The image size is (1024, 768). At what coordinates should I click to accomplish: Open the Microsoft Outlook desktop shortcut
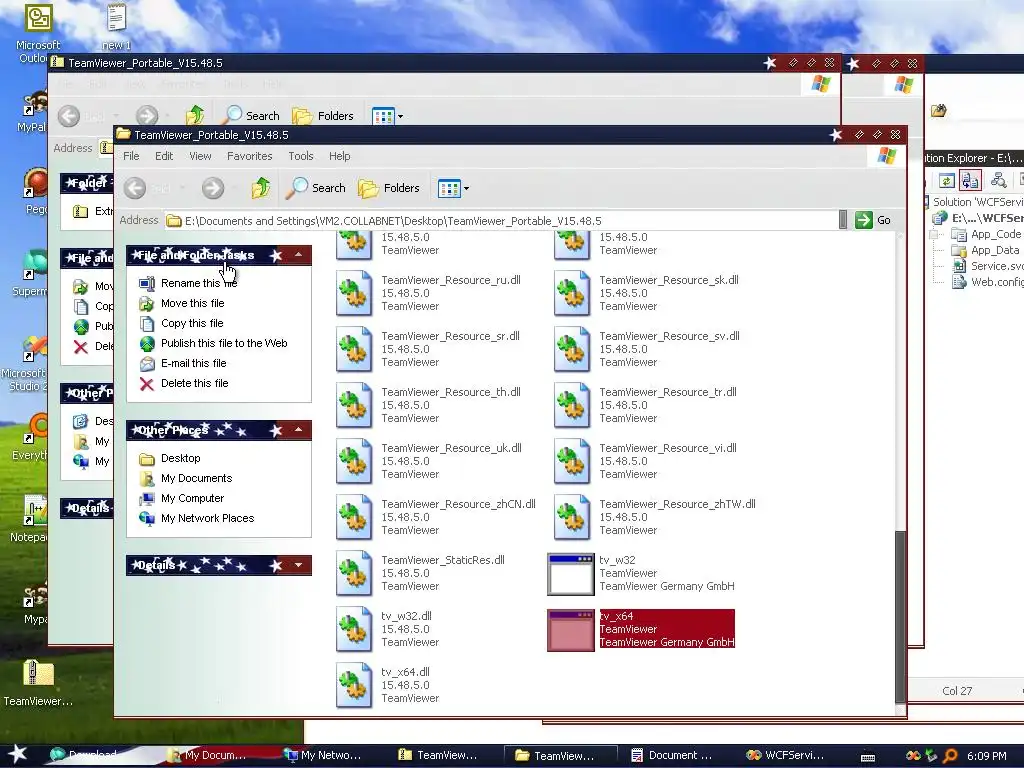(38, 33)
